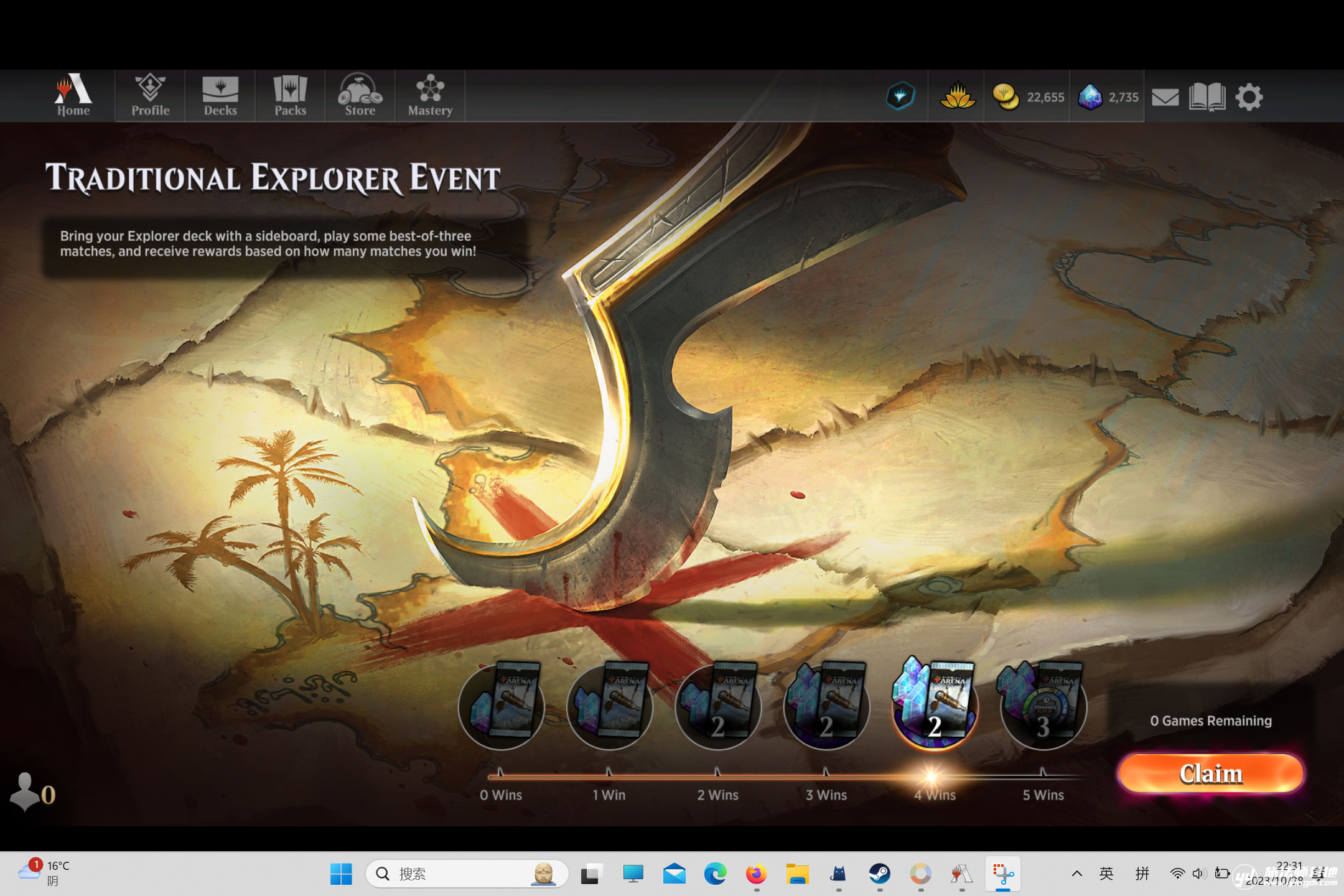The image size is (1344, 896).
Task: Open the colored ring app in taskbar
Action: coord(920,874)
